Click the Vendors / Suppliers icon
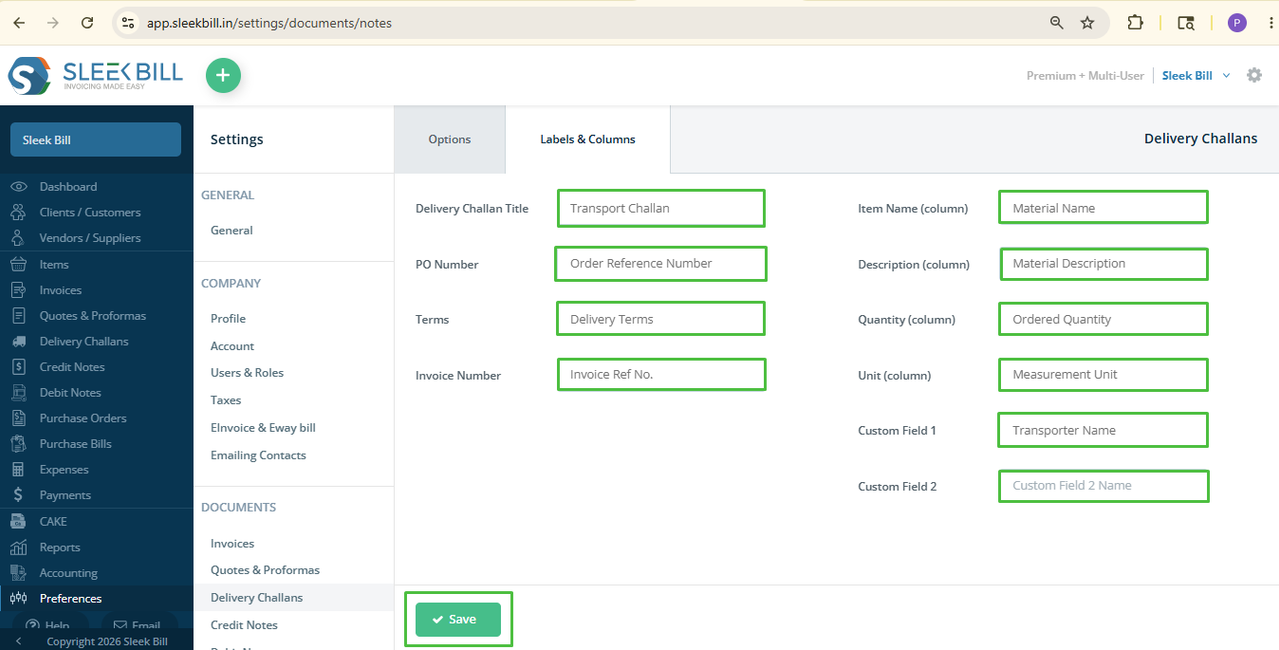 (18, 238)
